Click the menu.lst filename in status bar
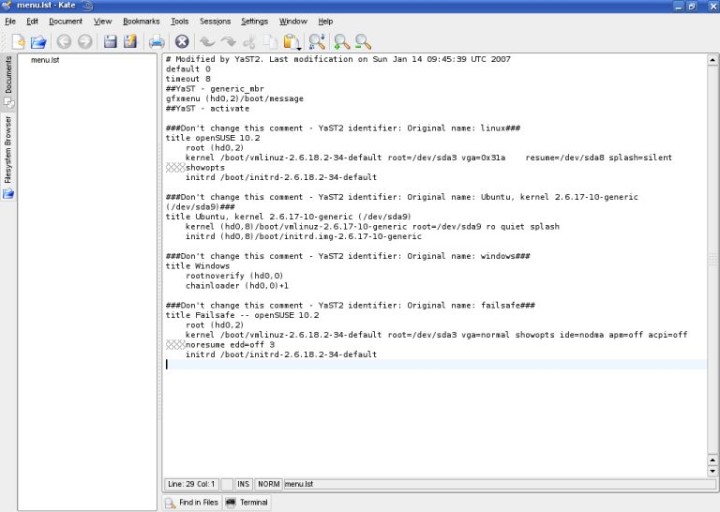 [x=299, y=484]
